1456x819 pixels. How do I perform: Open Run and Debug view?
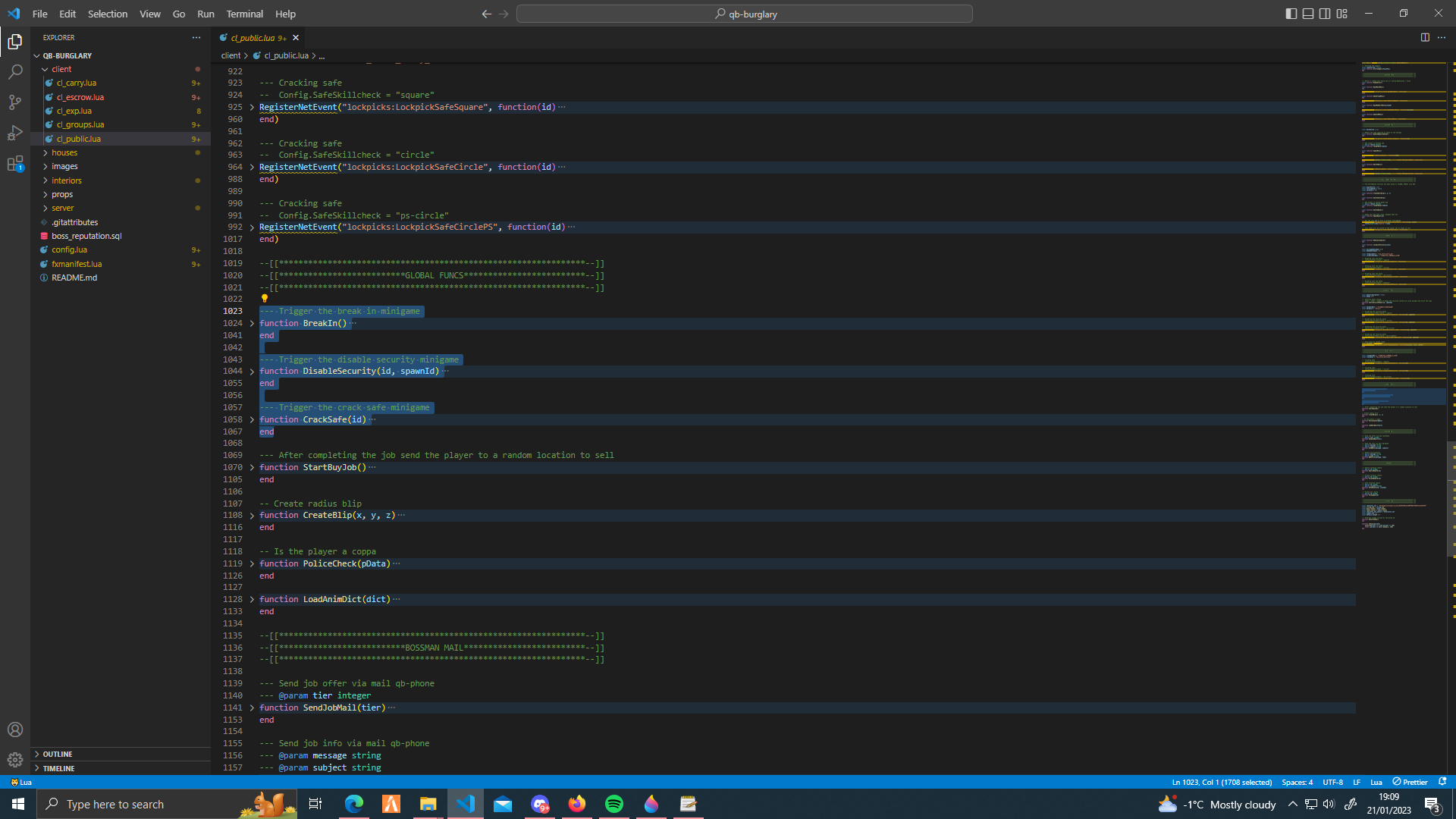(15, 133)
